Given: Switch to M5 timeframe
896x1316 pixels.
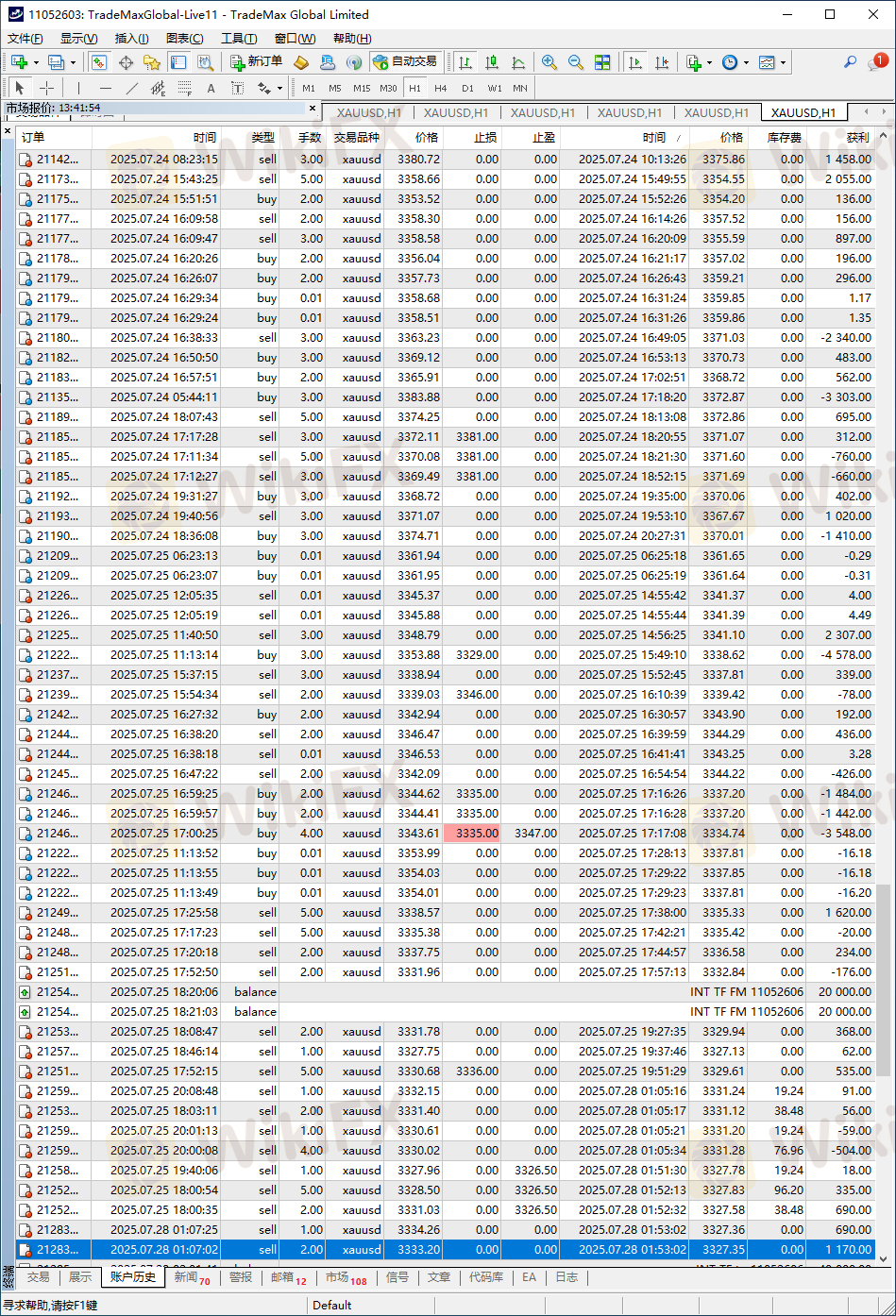Looking at the screenshot, I should (335, 88).
